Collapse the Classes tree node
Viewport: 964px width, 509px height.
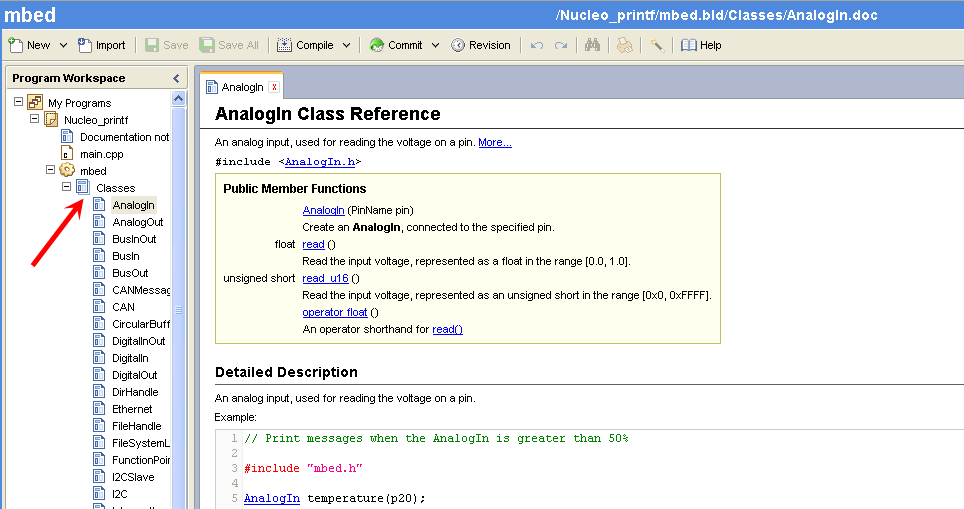coord(66,186)
